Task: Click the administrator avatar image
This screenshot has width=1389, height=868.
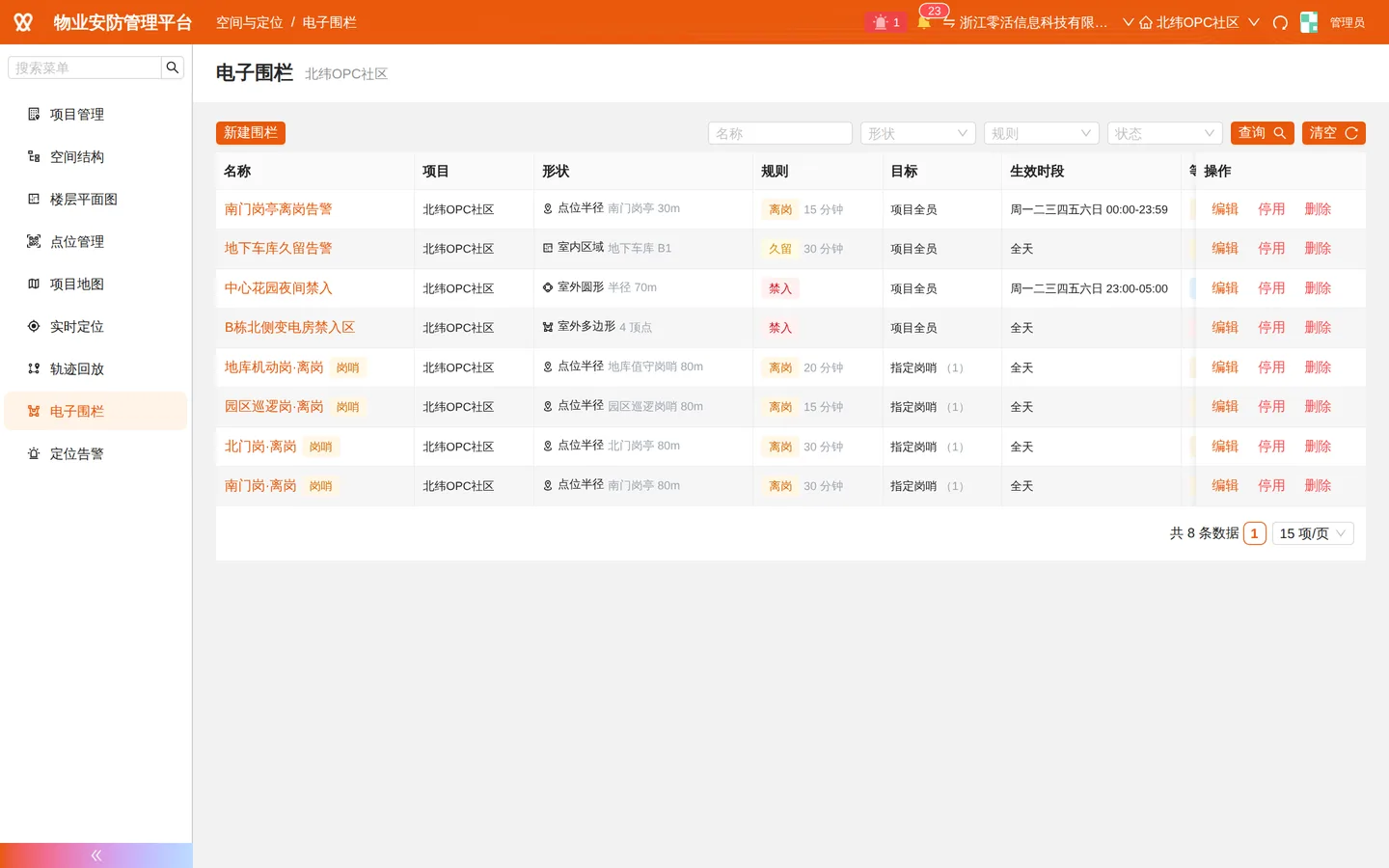Action: pyautogui.click(x=1309, y=22)
